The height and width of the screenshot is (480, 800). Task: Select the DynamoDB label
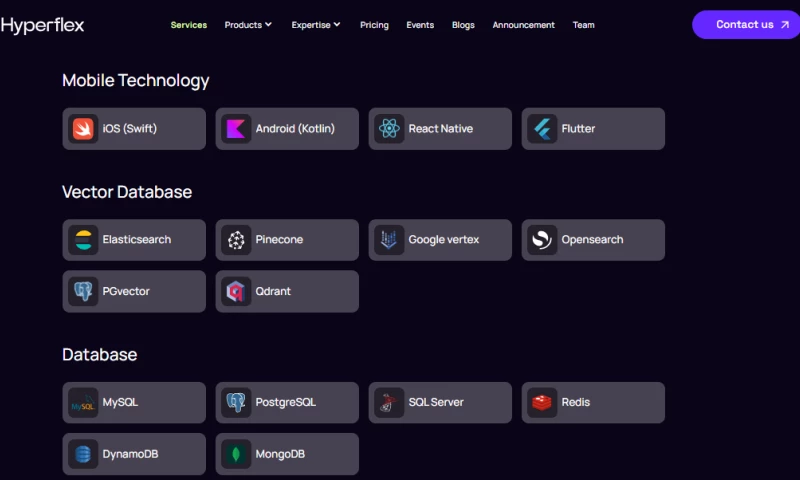click(130, 454)
